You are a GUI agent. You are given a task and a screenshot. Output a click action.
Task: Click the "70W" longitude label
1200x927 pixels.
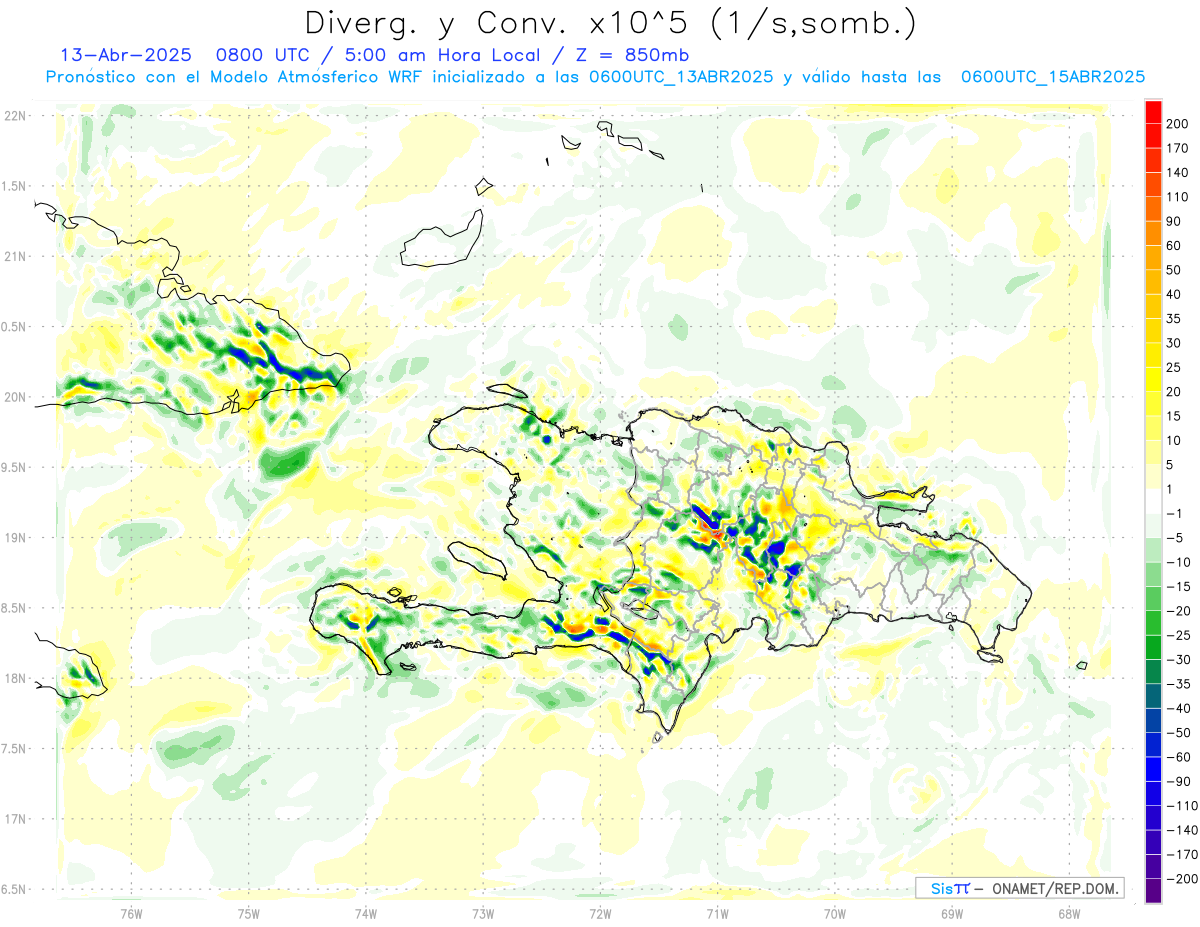click(835, 913)
